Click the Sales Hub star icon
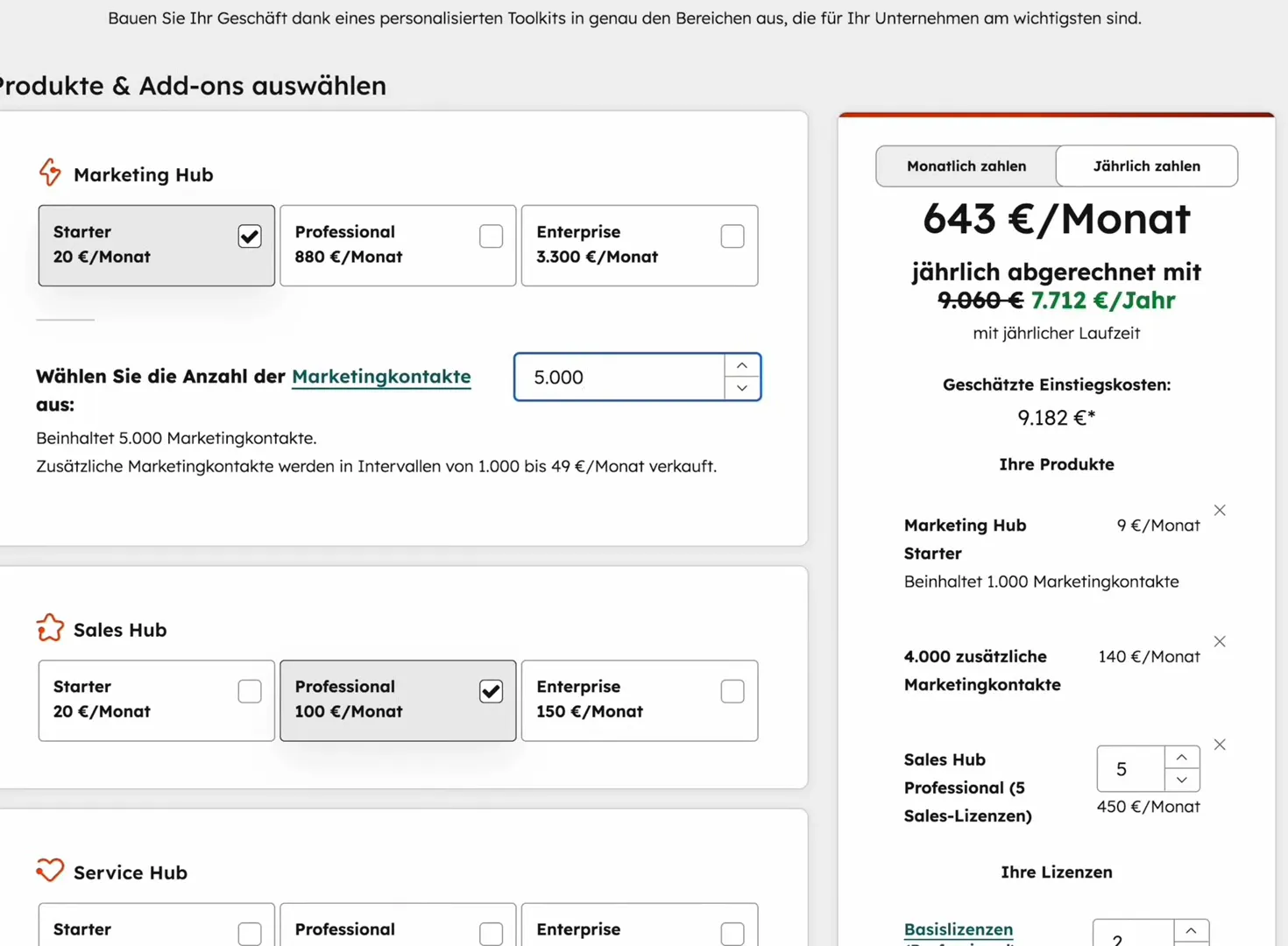1288x946 pixels. click(50, 628)
